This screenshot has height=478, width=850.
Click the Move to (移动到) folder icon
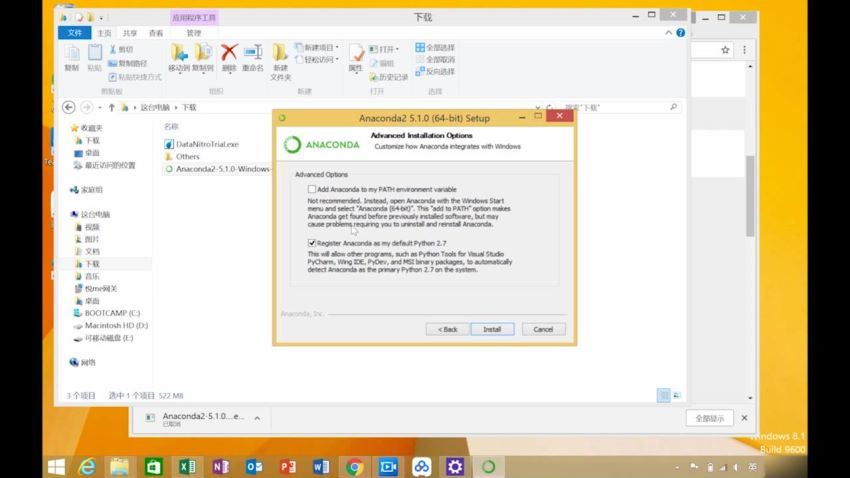point(178,53)
